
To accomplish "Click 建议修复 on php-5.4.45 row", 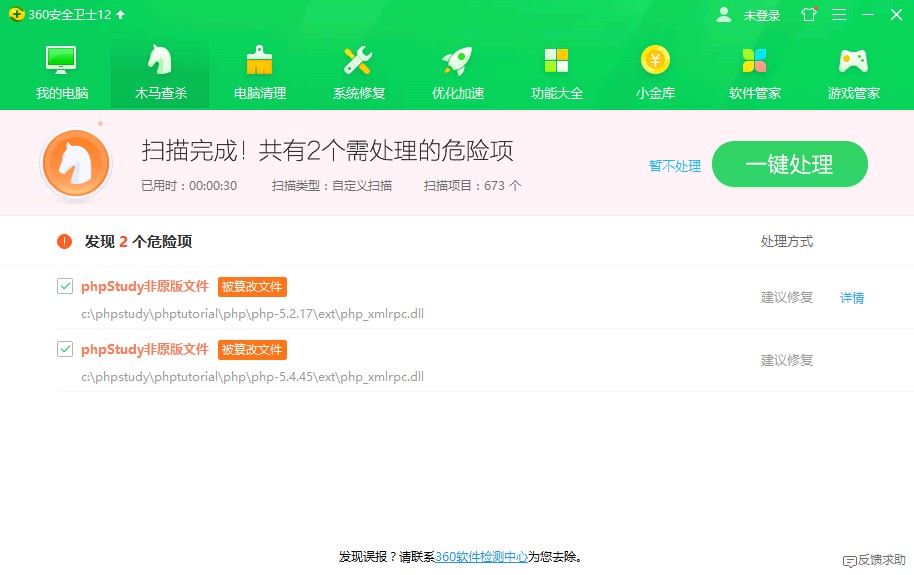I will [x=787, y=360].
